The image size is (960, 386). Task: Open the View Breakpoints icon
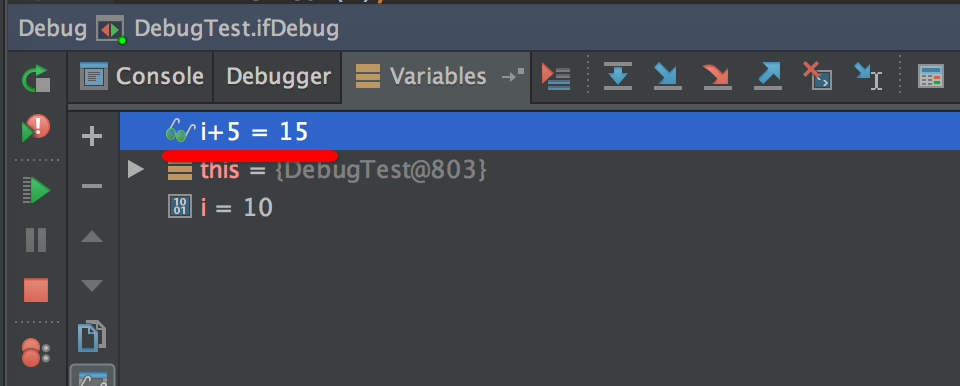click(x=36, y=352)
